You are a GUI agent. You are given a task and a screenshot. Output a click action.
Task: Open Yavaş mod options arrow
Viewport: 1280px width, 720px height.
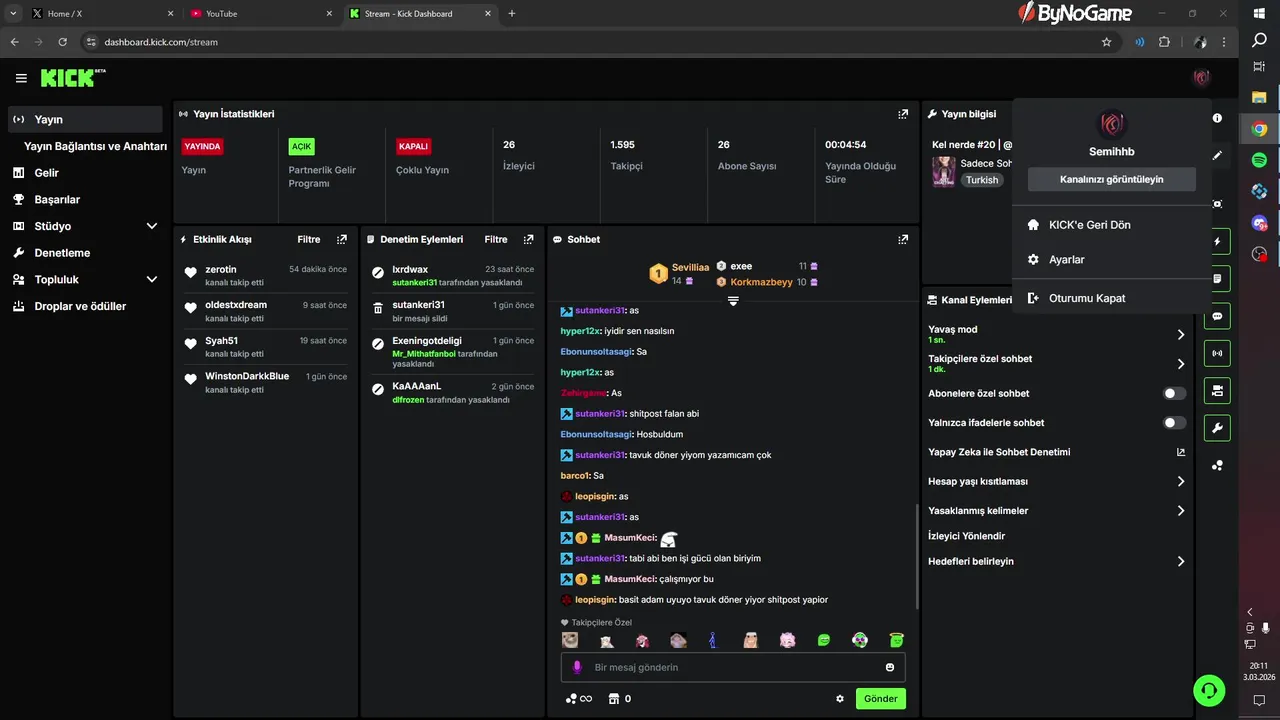(x=1181, y=335)
